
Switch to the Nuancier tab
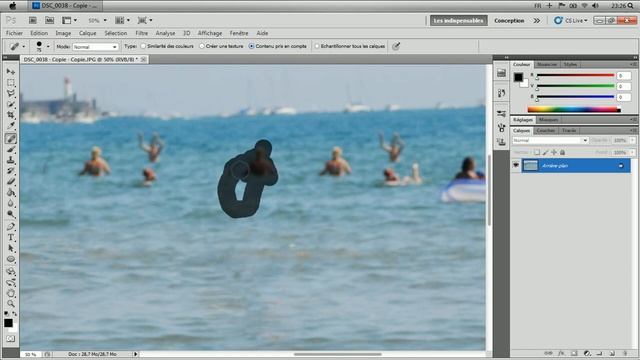[x=547, y=64]
